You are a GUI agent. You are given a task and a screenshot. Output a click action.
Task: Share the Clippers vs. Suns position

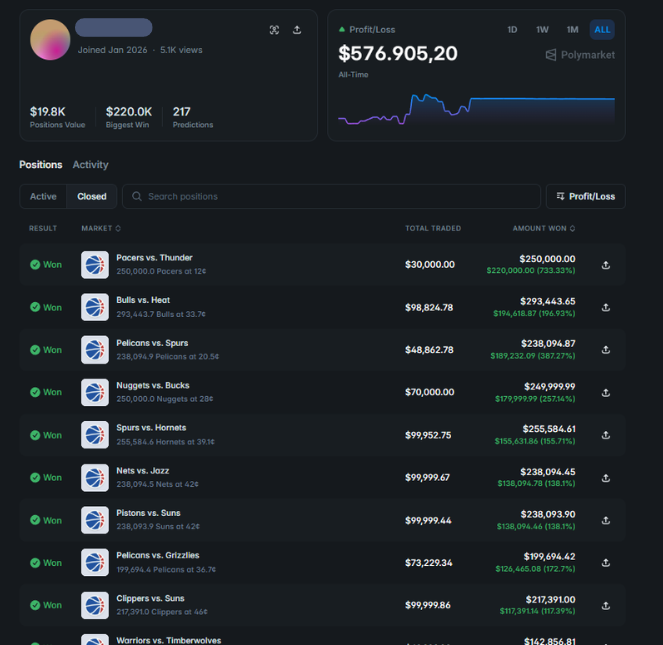[605, 606]
